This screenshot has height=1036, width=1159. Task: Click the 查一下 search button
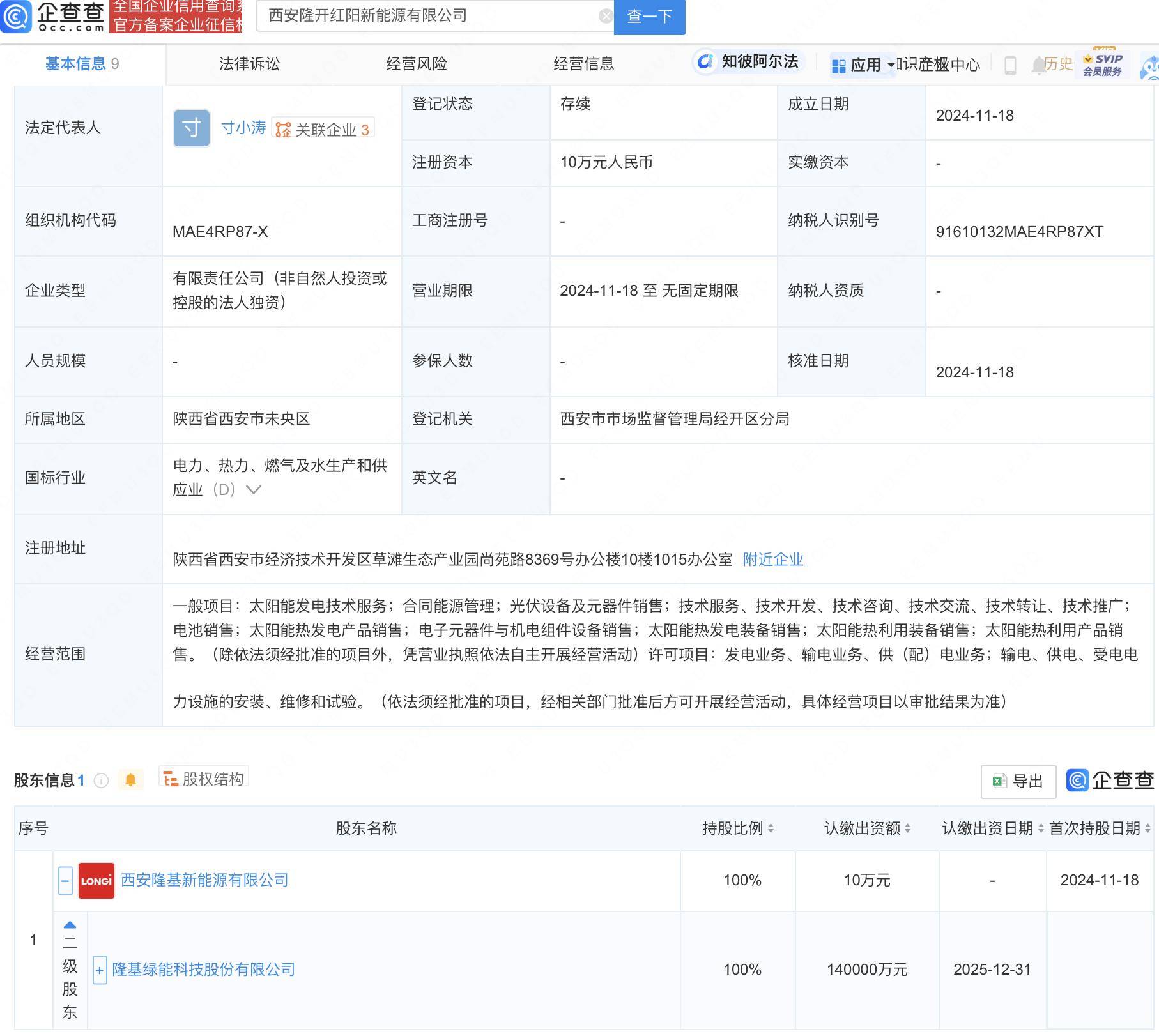(649, 17)
